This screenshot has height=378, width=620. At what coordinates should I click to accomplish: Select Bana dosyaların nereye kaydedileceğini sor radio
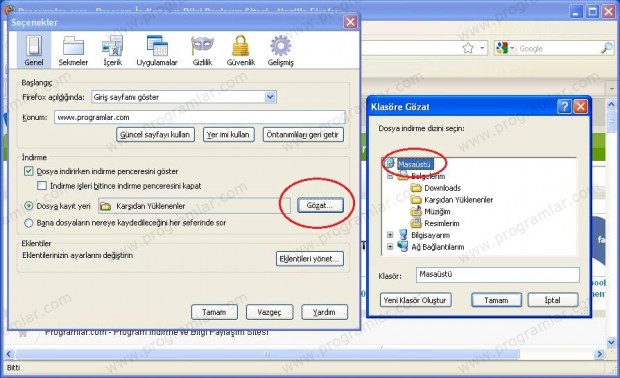point(28,223)
